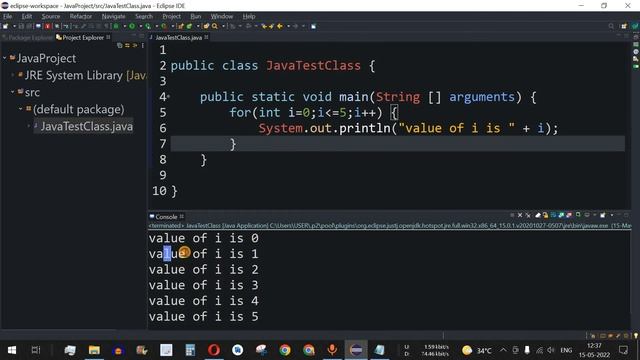
Task: Click the Open Type toolbar icon
Action: click(206, 26)
